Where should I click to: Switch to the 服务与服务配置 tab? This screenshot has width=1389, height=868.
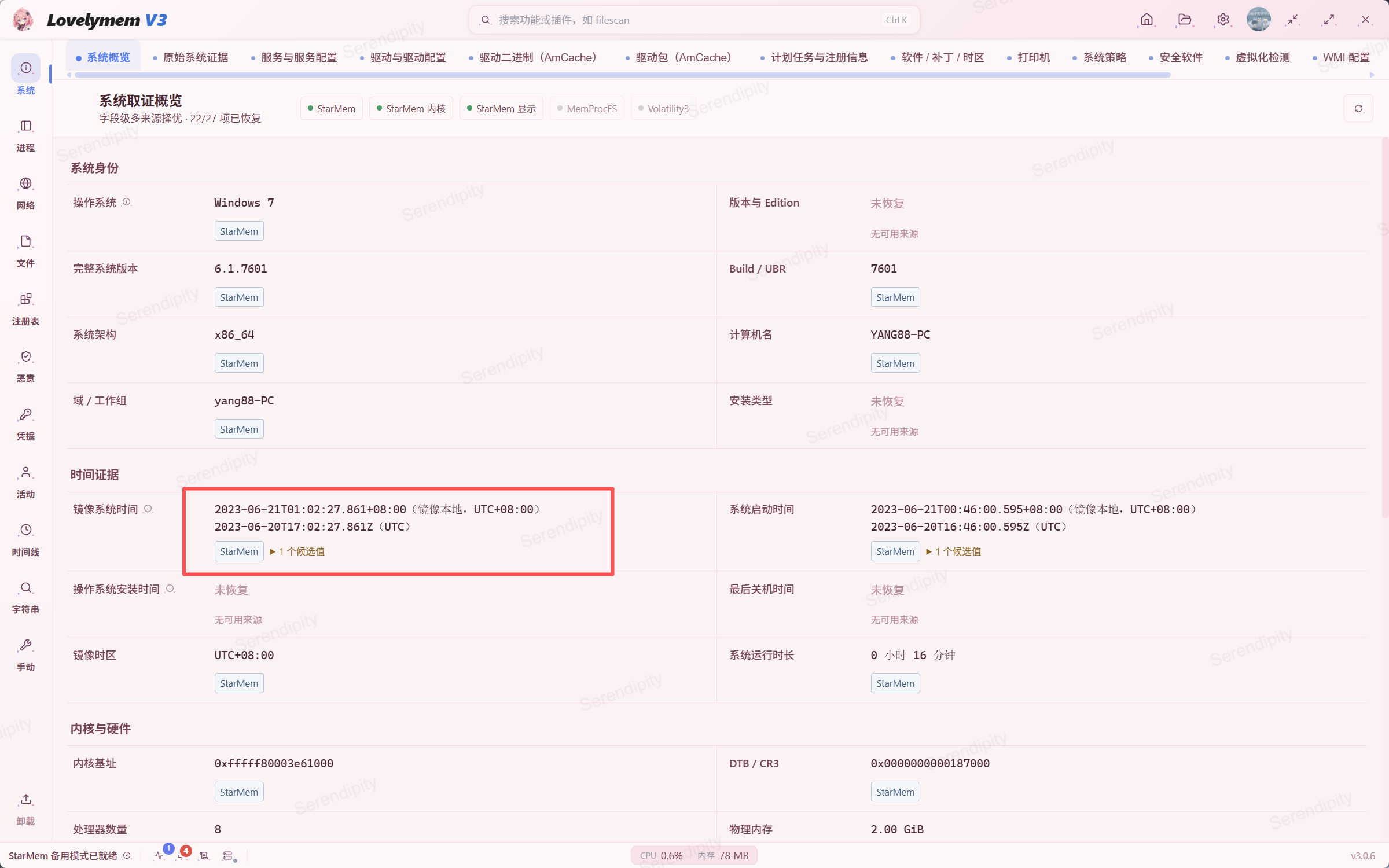point(294,57)
